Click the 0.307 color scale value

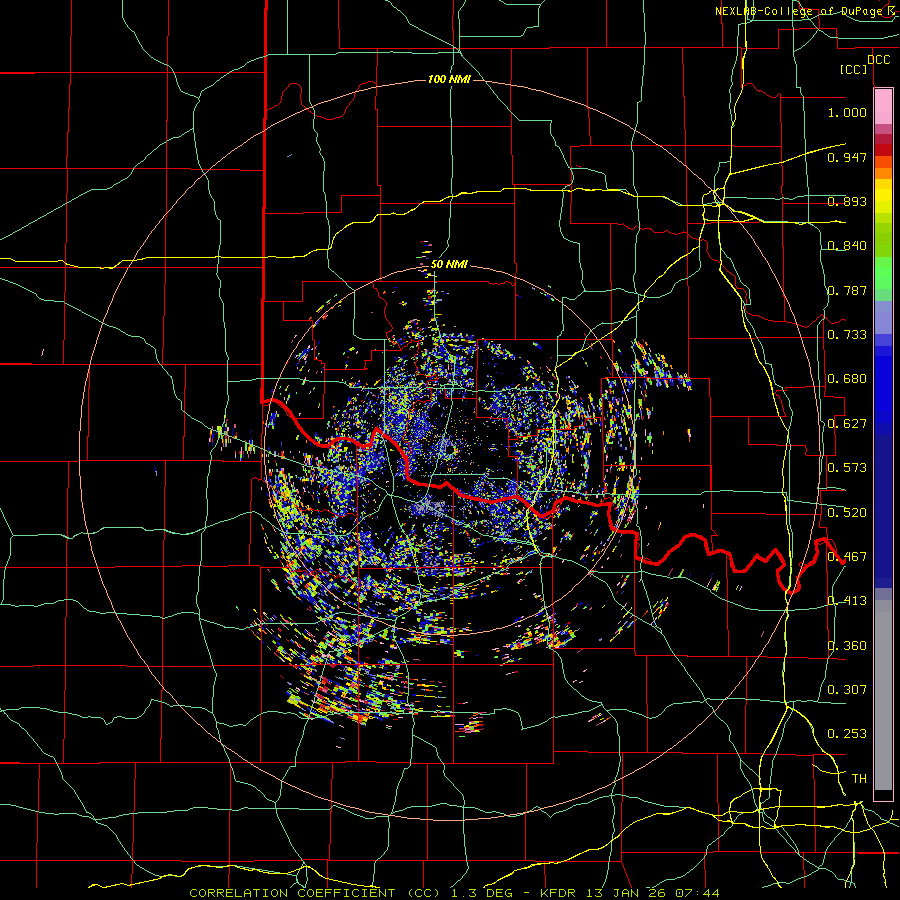coord(847,690)
